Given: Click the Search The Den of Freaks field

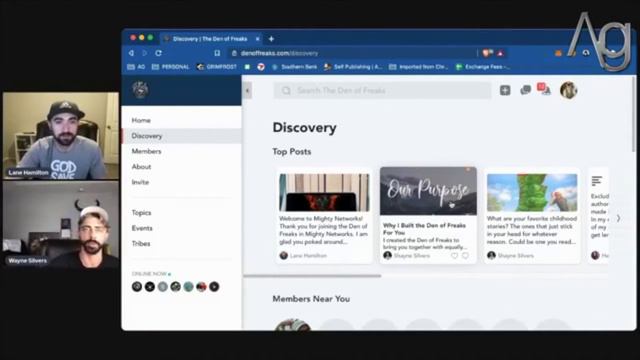Looking at the screenshot, I should pos(382,90).
